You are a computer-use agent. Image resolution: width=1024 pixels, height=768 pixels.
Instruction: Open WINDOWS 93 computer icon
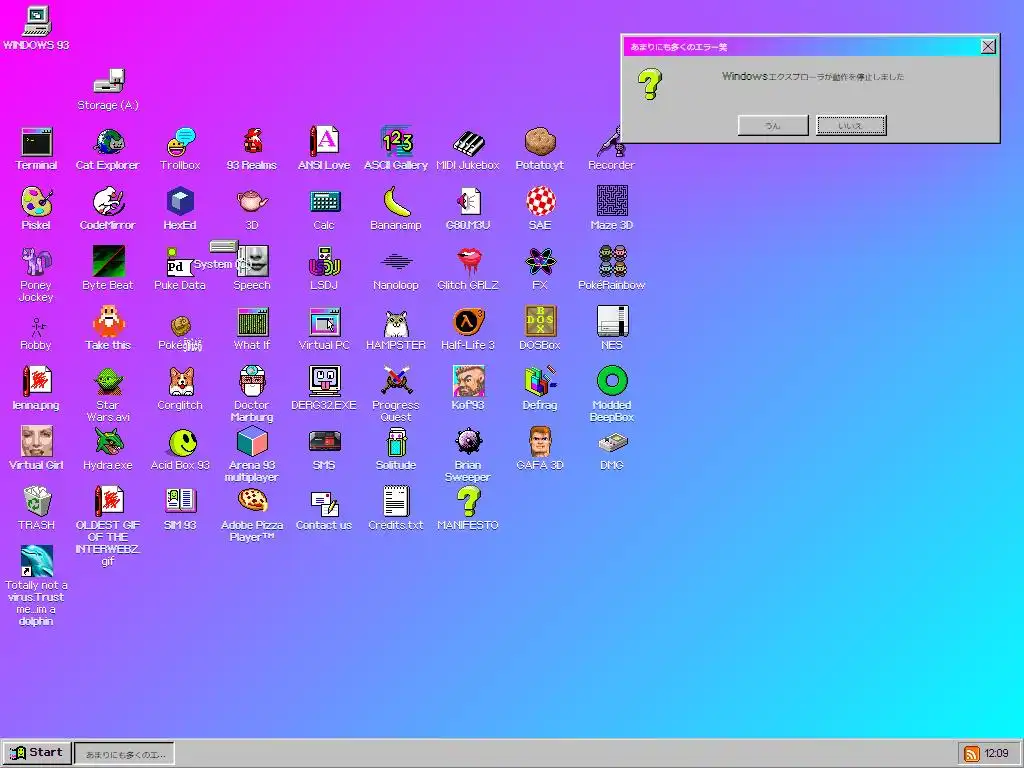coord(37,21)
